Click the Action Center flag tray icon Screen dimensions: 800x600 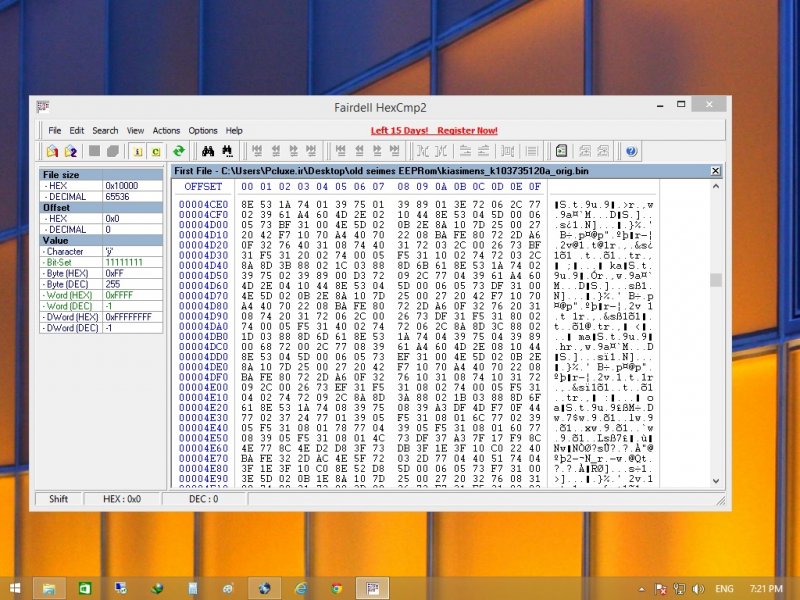pyautogui.click(x=661, y=589)
